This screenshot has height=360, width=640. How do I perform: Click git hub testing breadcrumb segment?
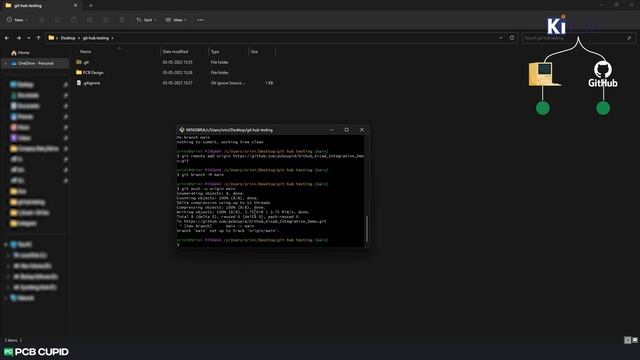[x=96, y=38]
